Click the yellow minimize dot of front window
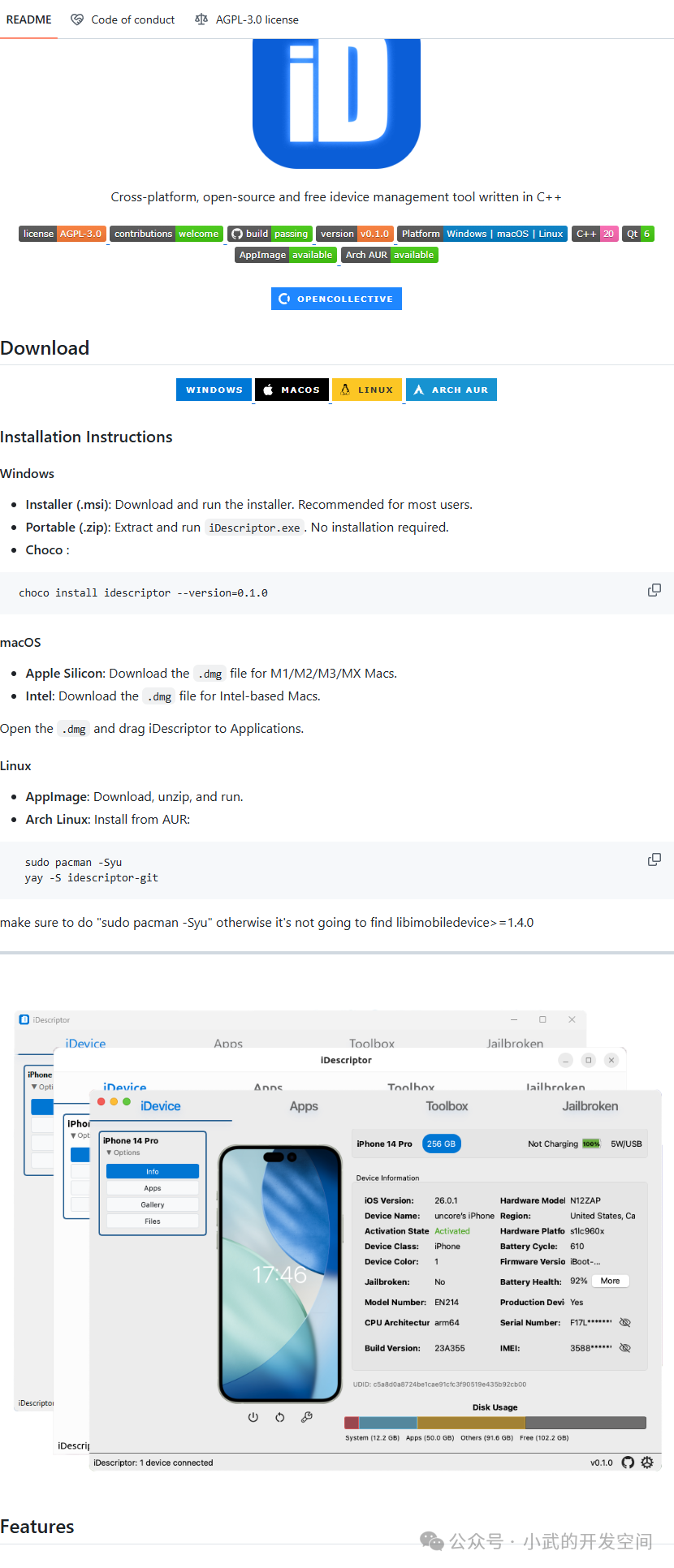The image size is (674, 1568). click(x=114, y=1101)
